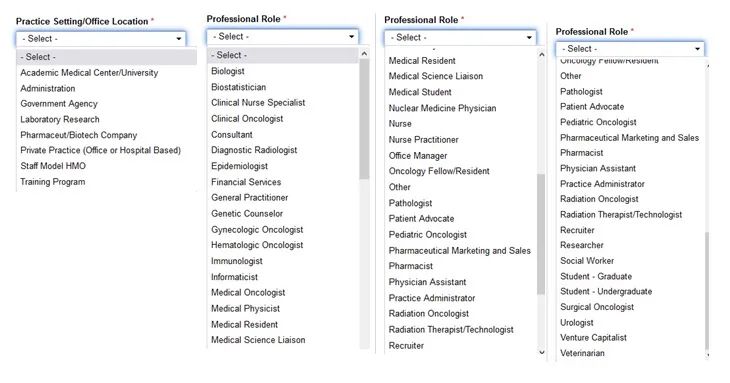Open the Practice Setting/Office Location dropdown
Viewport: 730px width, 383px height.
101,39
